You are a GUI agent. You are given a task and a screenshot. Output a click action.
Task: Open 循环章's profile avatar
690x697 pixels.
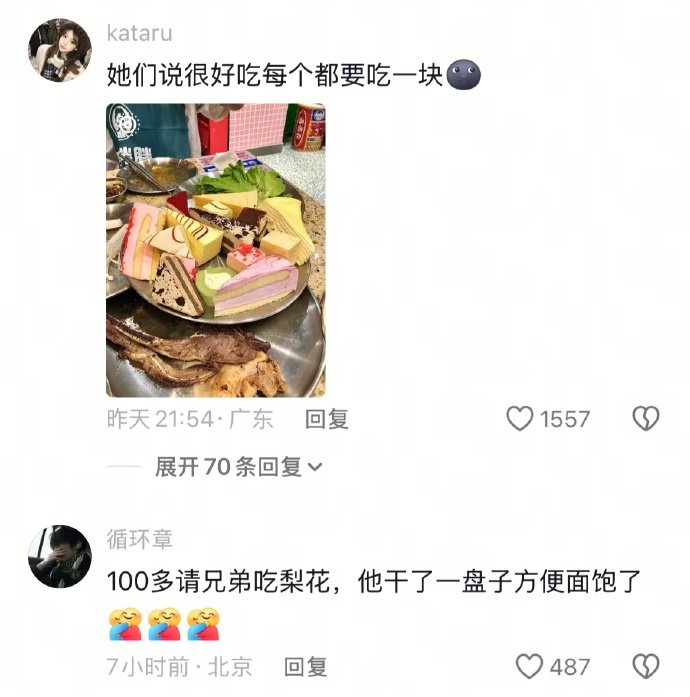point(60,557)
